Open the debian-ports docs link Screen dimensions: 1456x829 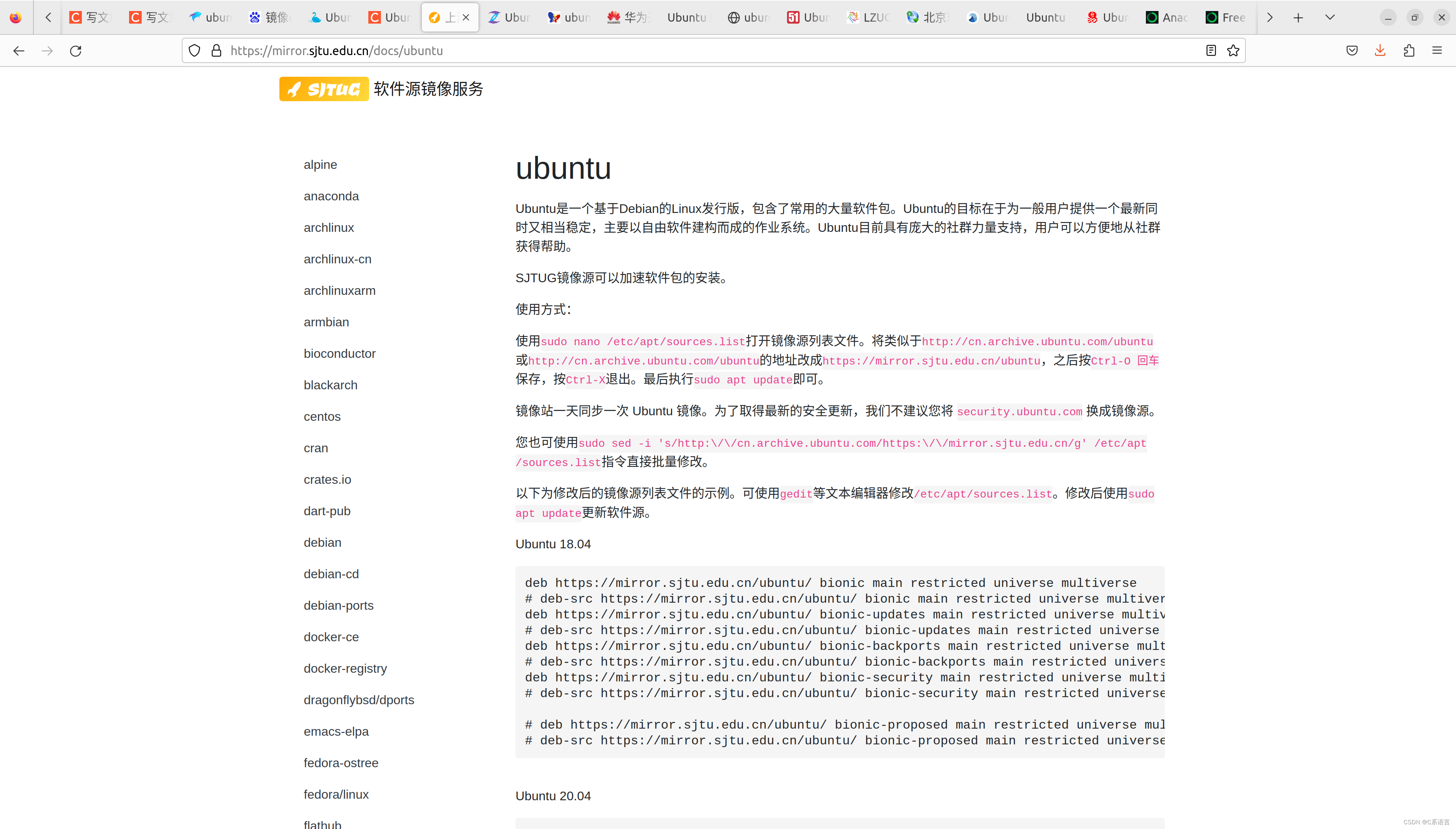339,606
